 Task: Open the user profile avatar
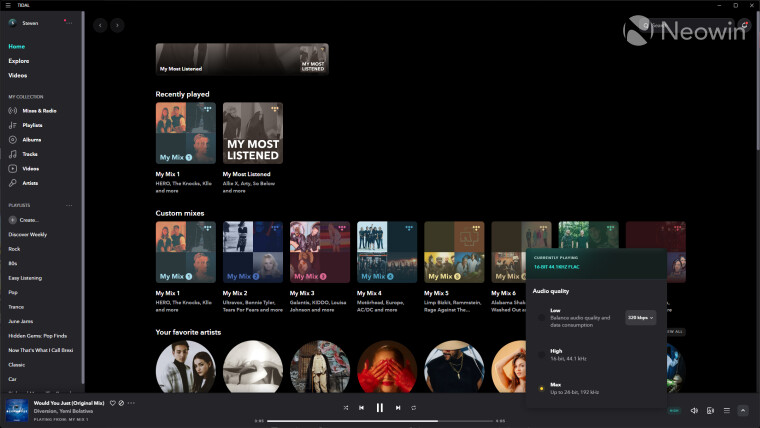pos(13,23)
